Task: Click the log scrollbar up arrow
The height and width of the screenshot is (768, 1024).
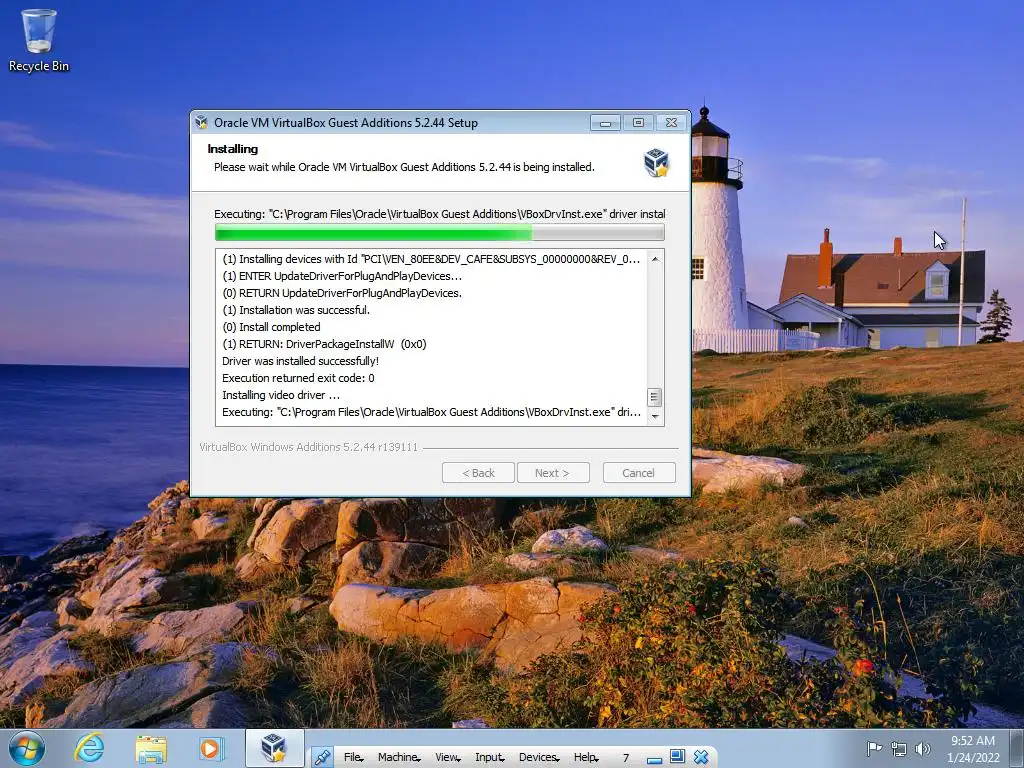Action: pyautogui.click(x=655, y=259)
